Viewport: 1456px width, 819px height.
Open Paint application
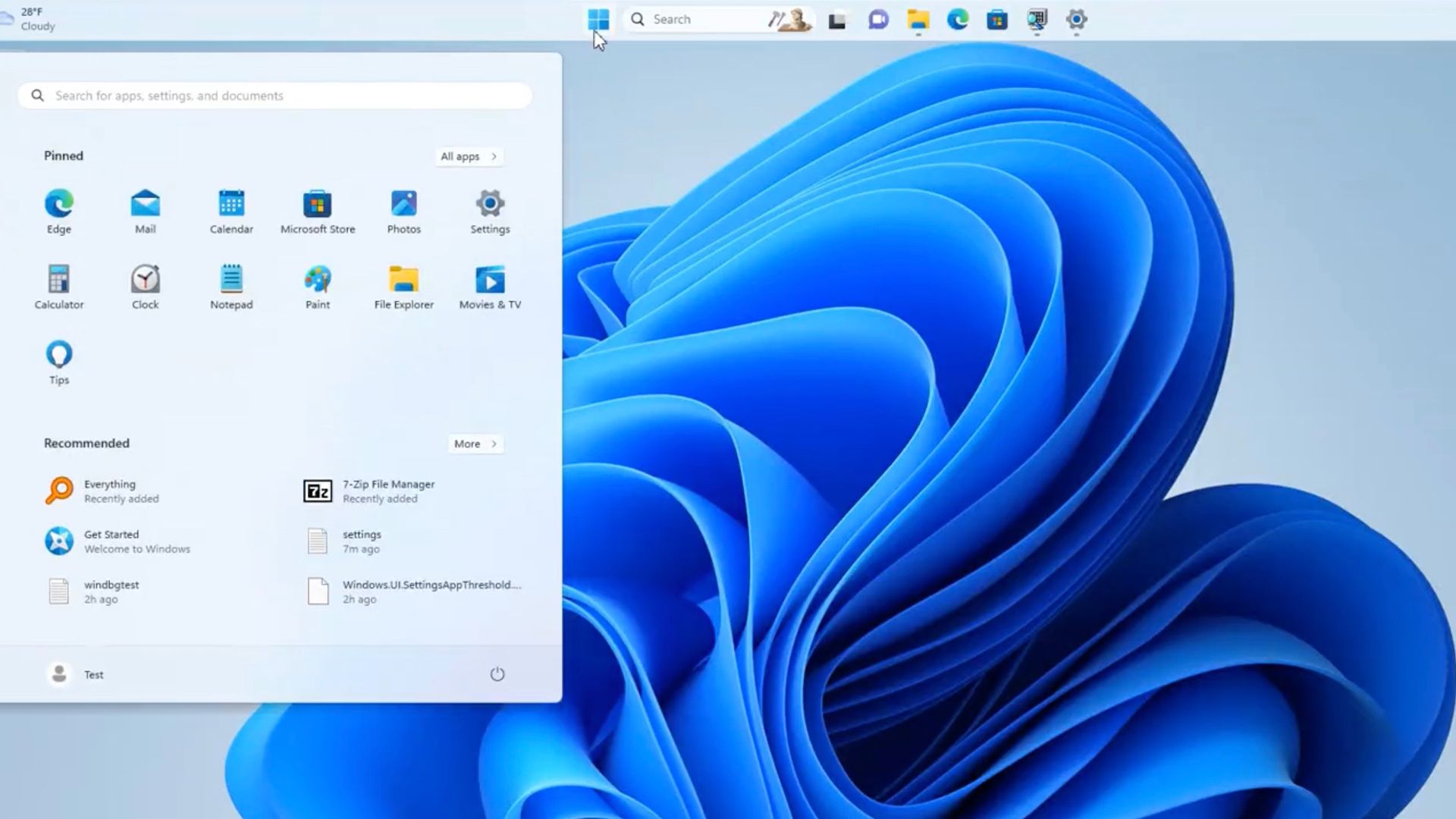[x=317, y=279]
